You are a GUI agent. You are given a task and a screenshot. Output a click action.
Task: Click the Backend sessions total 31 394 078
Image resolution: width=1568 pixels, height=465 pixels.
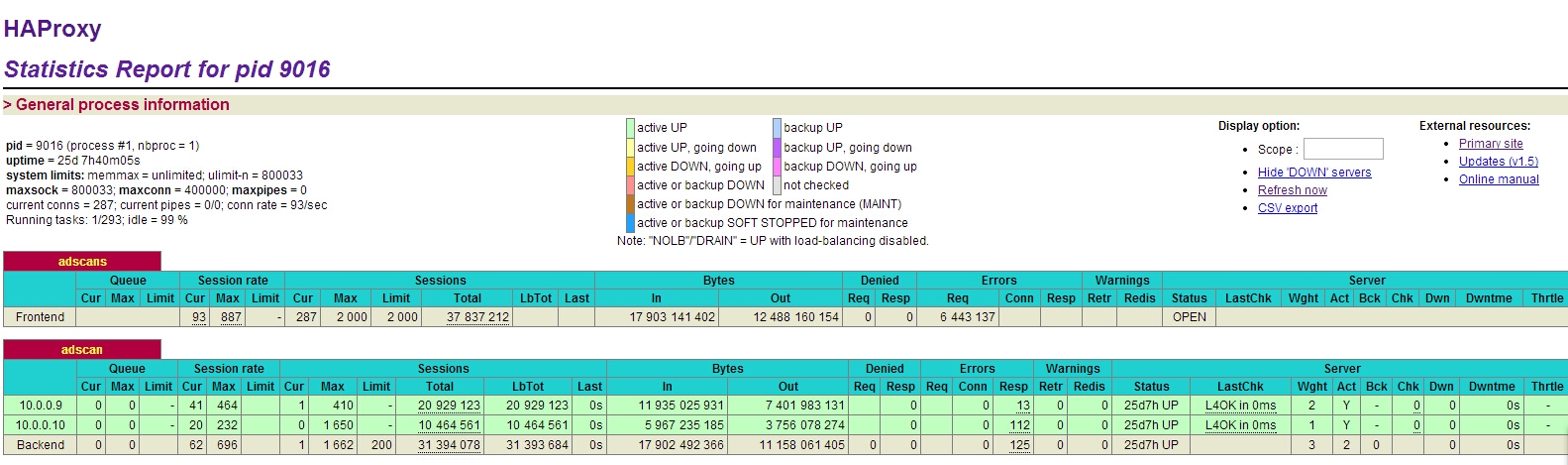449,445
